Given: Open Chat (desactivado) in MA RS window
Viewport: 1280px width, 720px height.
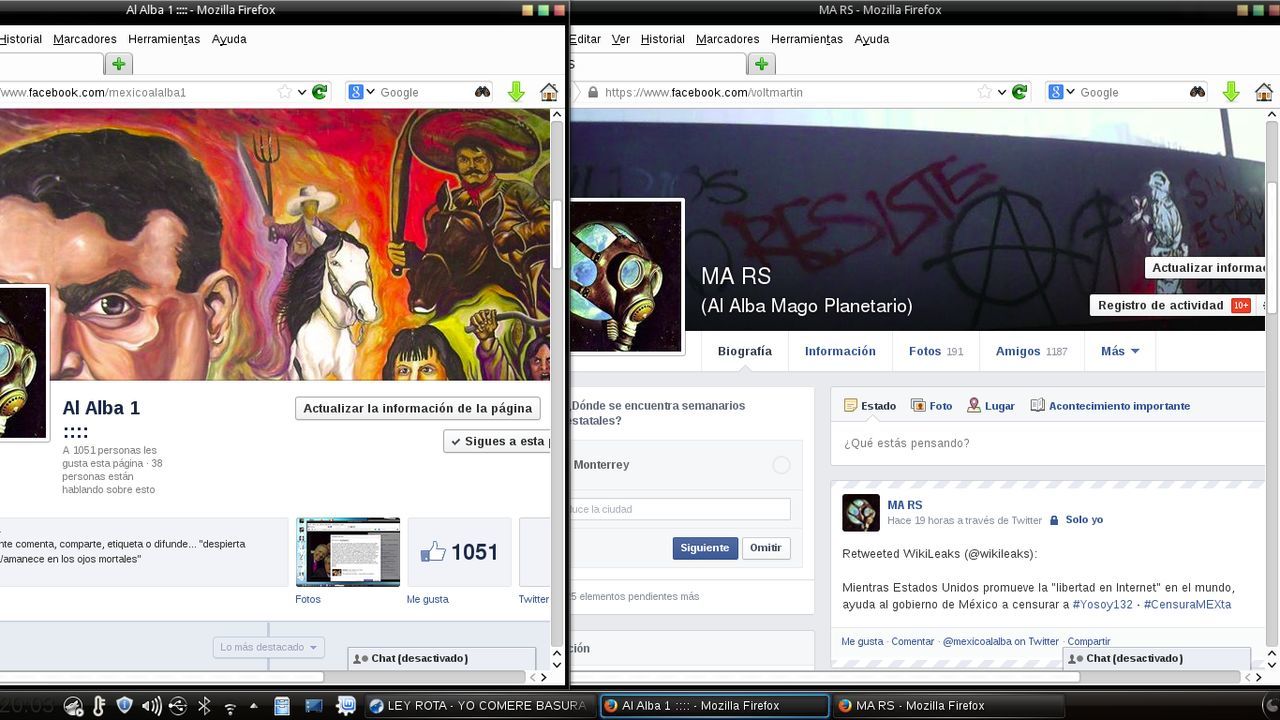Looking at the screenshot, I should pos(1157,658).
